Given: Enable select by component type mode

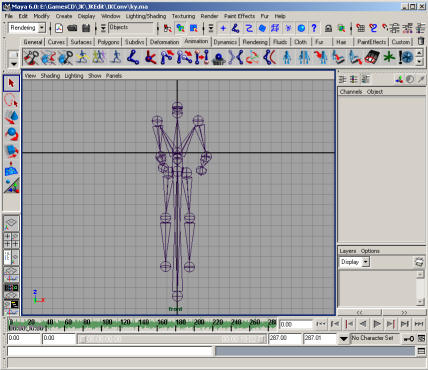Looking at the screenshot, I should coord(194,28).
